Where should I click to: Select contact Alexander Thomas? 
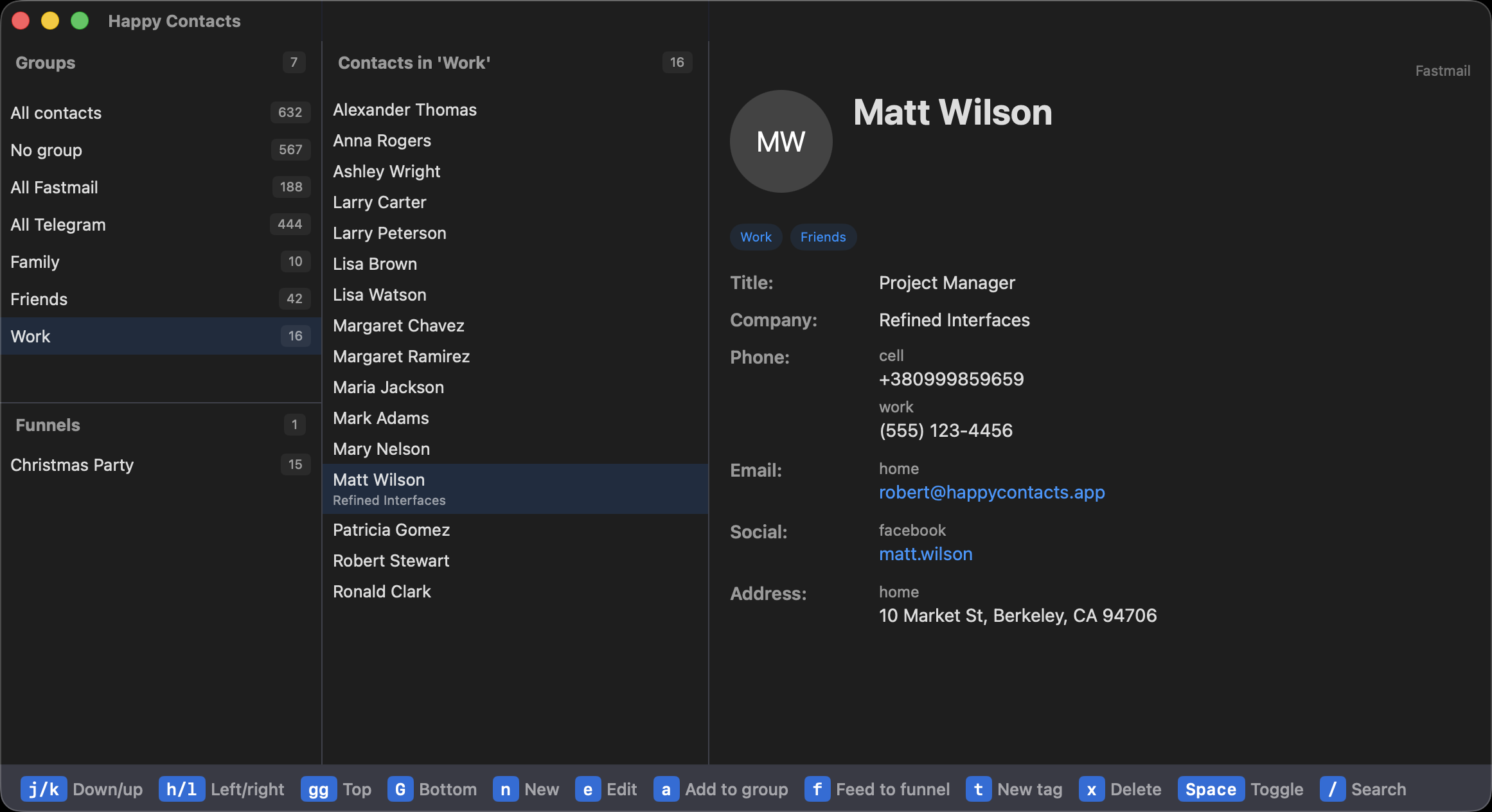[x=405, y=110]
